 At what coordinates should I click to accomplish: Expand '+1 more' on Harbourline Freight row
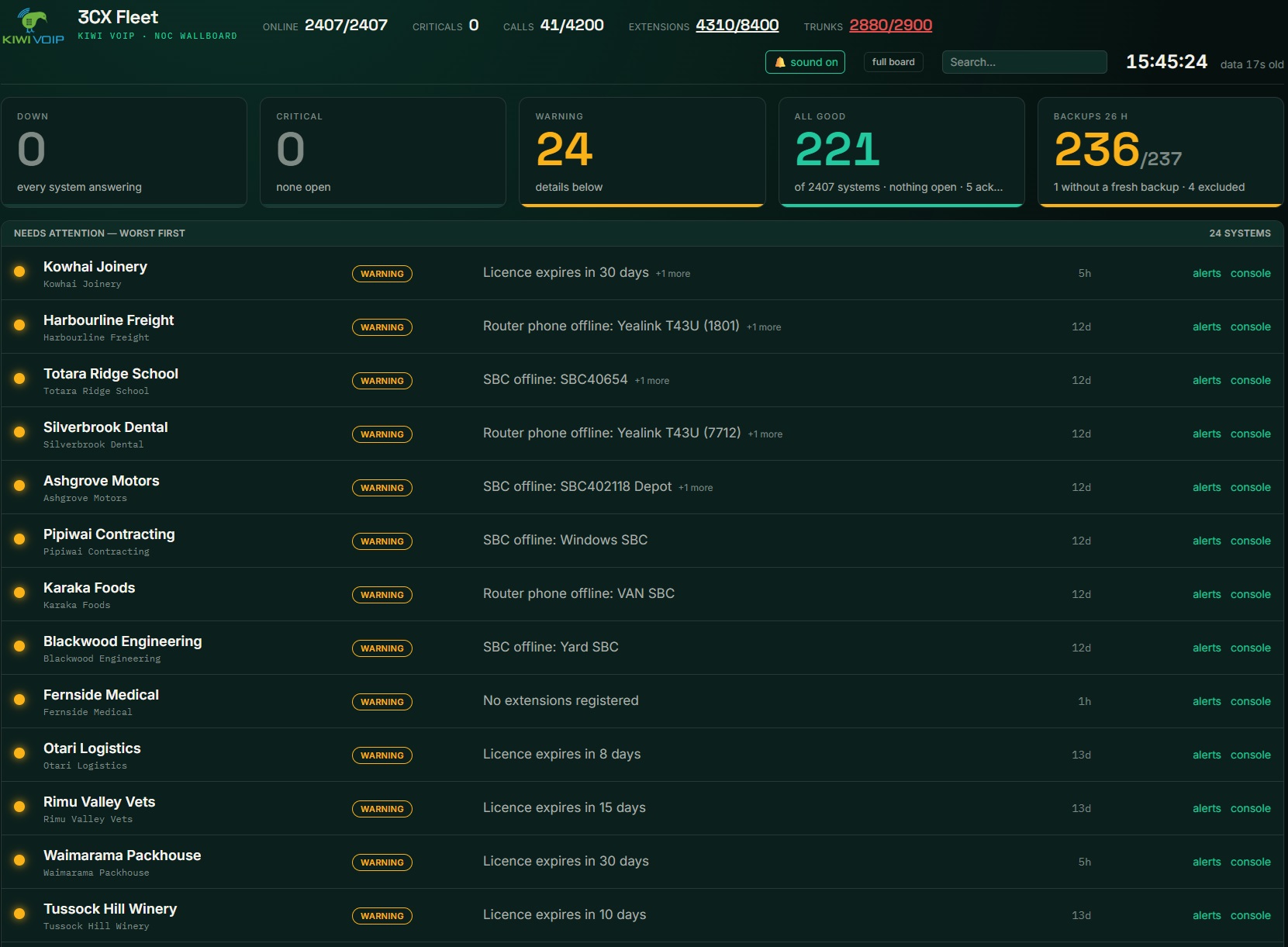pos(764,327)
